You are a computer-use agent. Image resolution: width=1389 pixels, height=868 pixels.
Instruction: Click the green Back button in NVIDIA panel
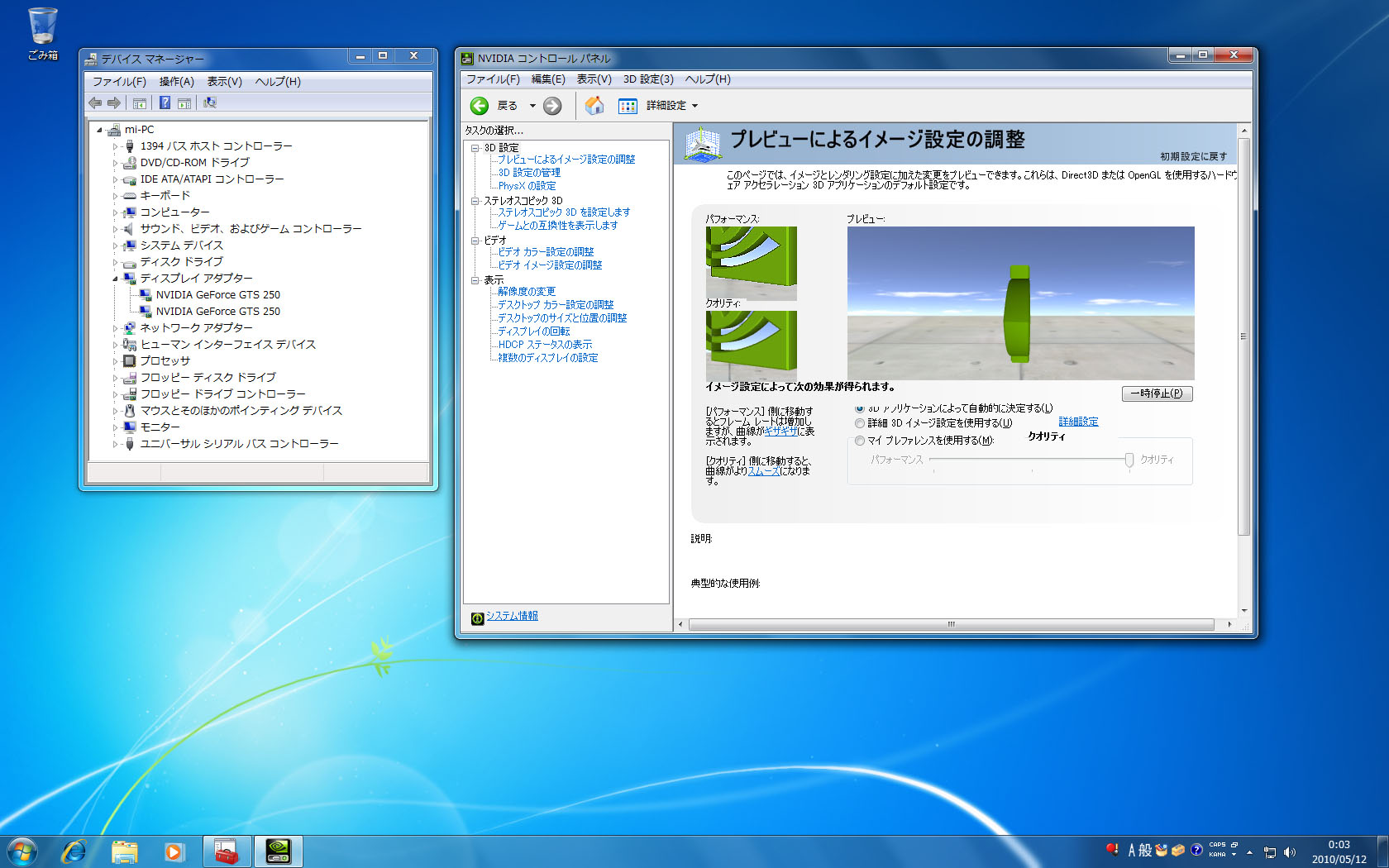(480, 106)
